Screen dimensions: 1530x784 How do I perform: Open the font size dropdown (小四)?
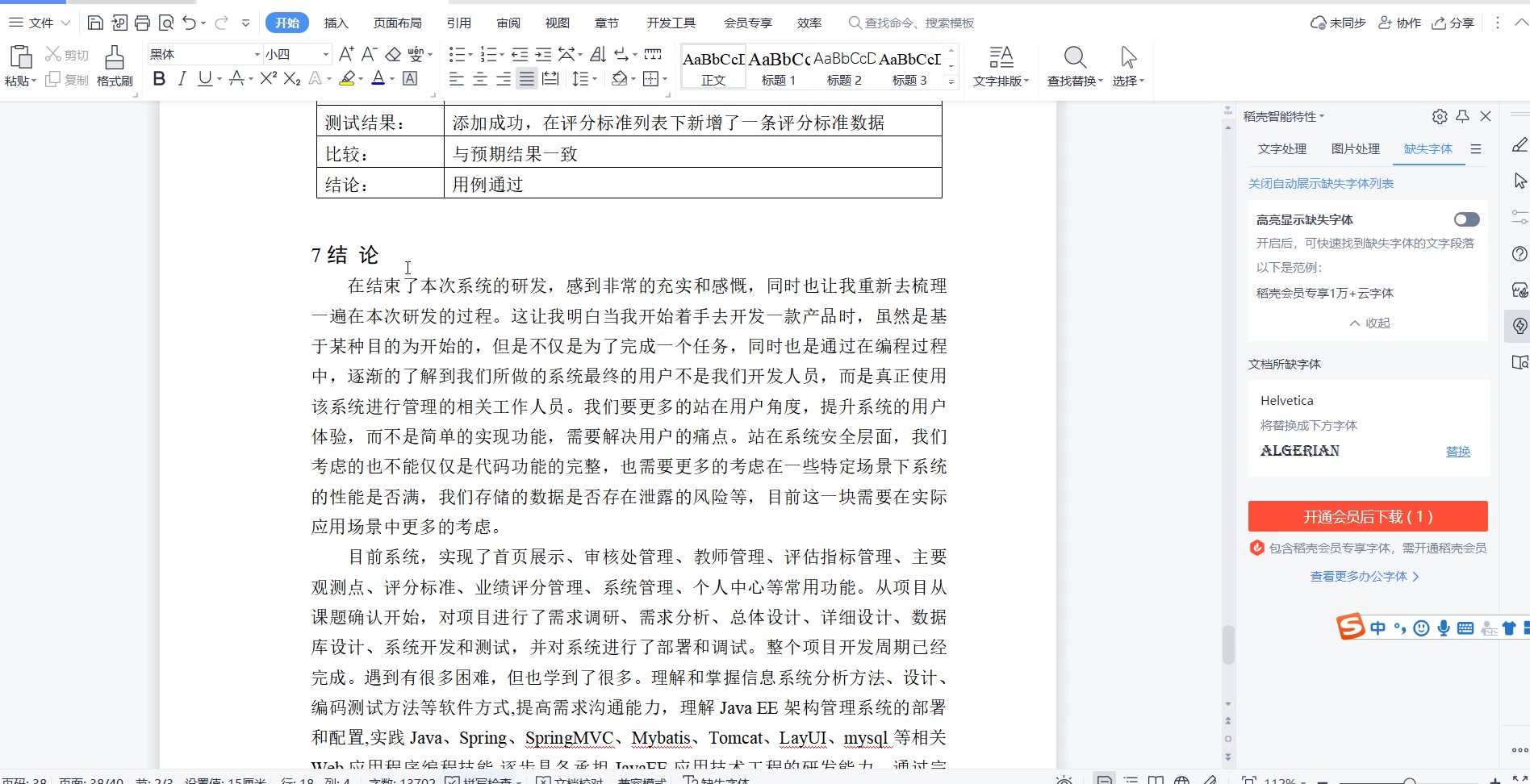tap(326, 55)
